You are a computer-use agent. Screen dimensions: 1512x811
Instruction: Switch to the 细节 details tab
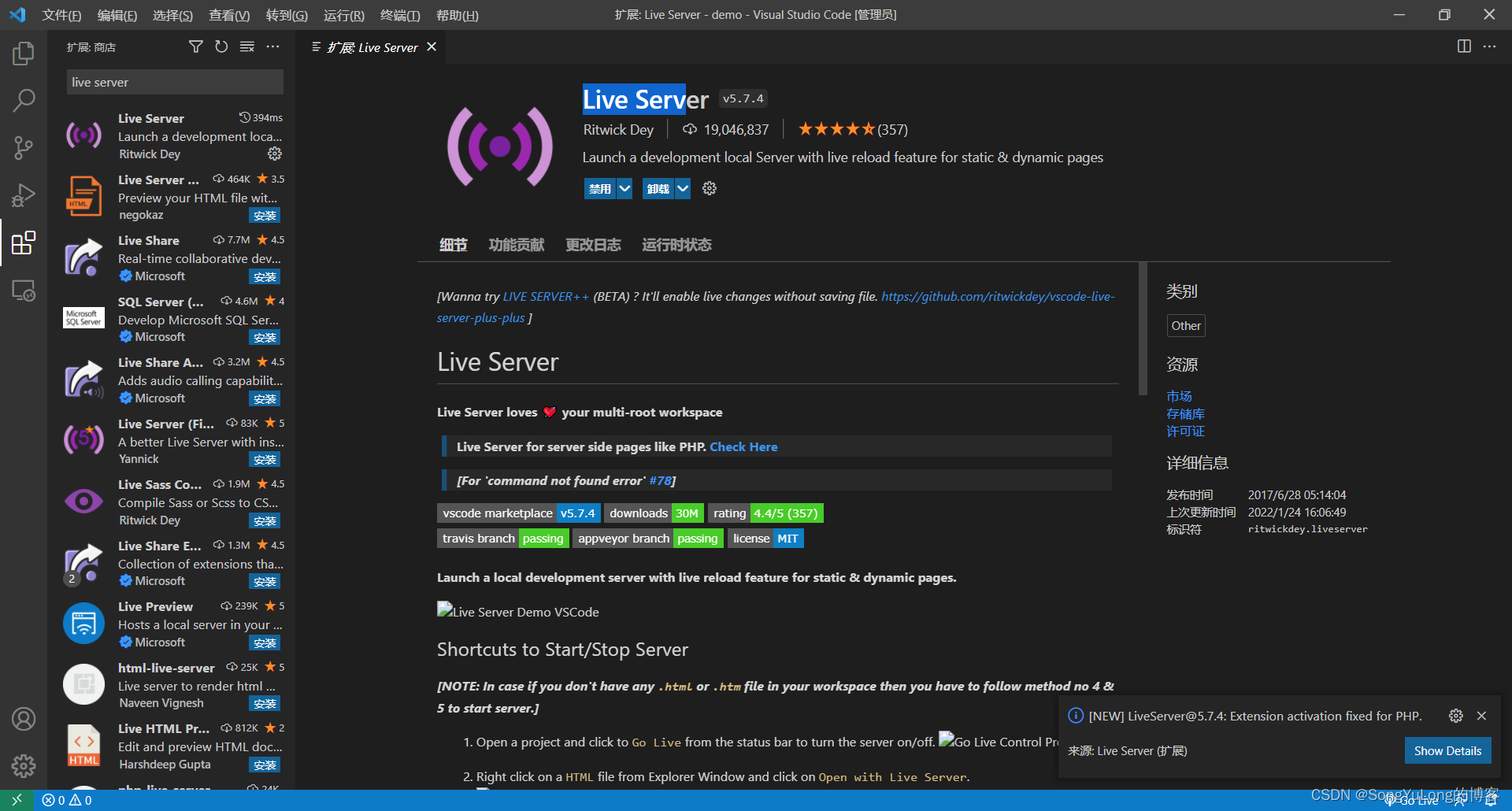[x=453, y=245]
